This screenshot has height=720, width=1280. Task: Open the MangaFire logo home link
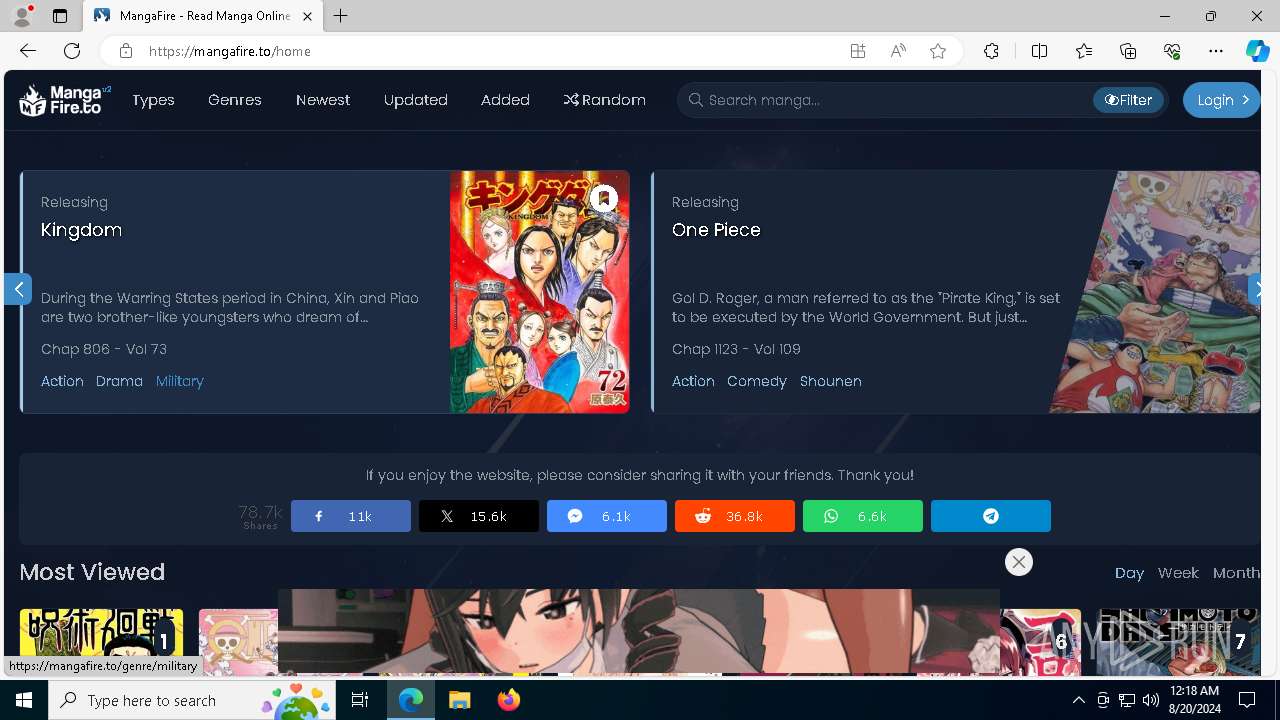pos(65,100)
